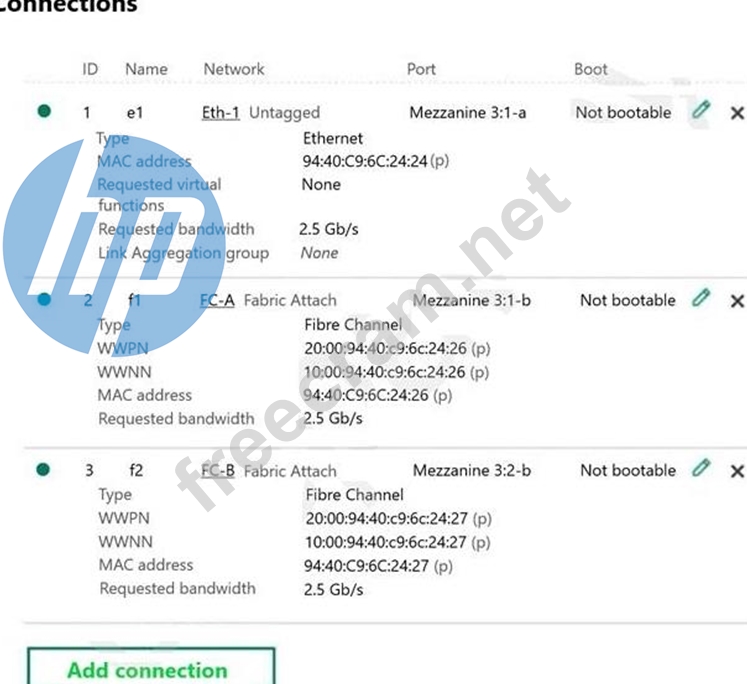Remove connection e1 with X icon
This screenshot has width=747, height=684.
[737, 113]
